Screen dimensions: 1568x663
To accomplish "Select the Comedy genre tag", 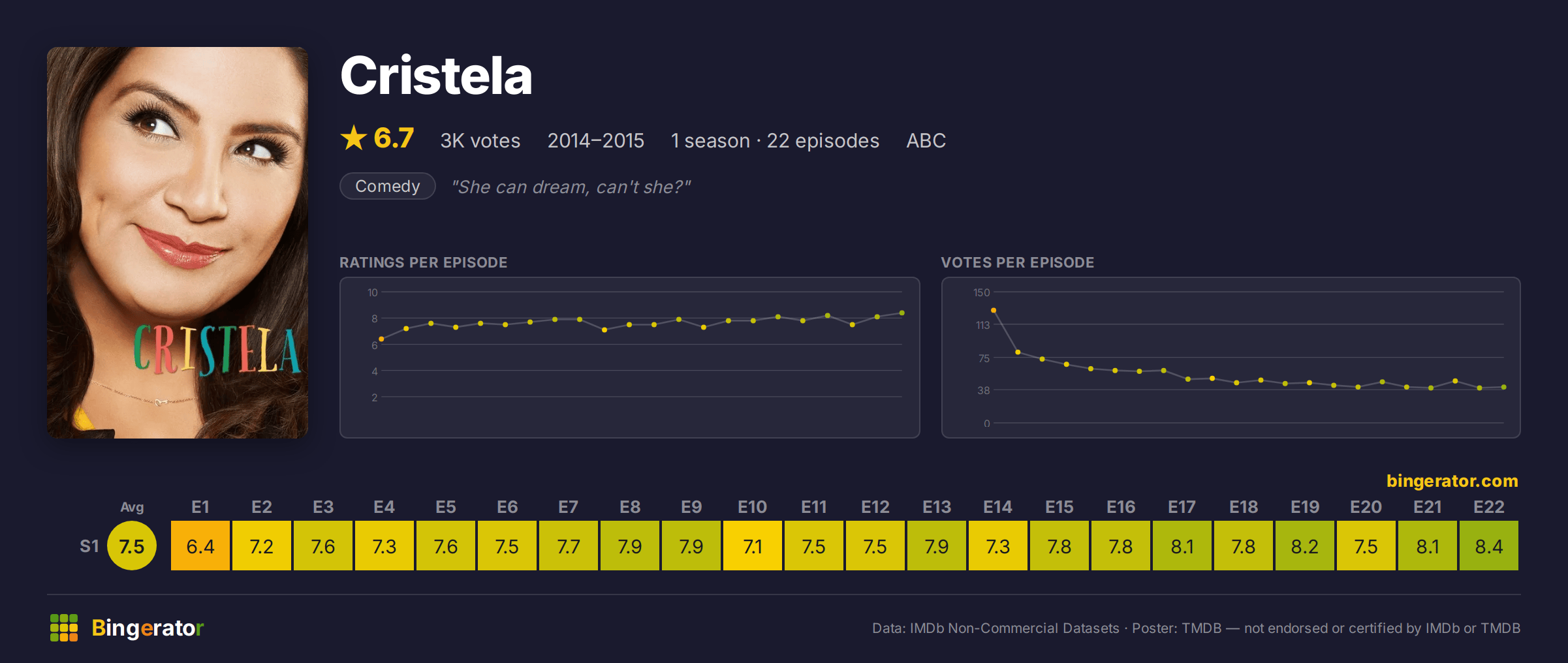I will point(388,186).
